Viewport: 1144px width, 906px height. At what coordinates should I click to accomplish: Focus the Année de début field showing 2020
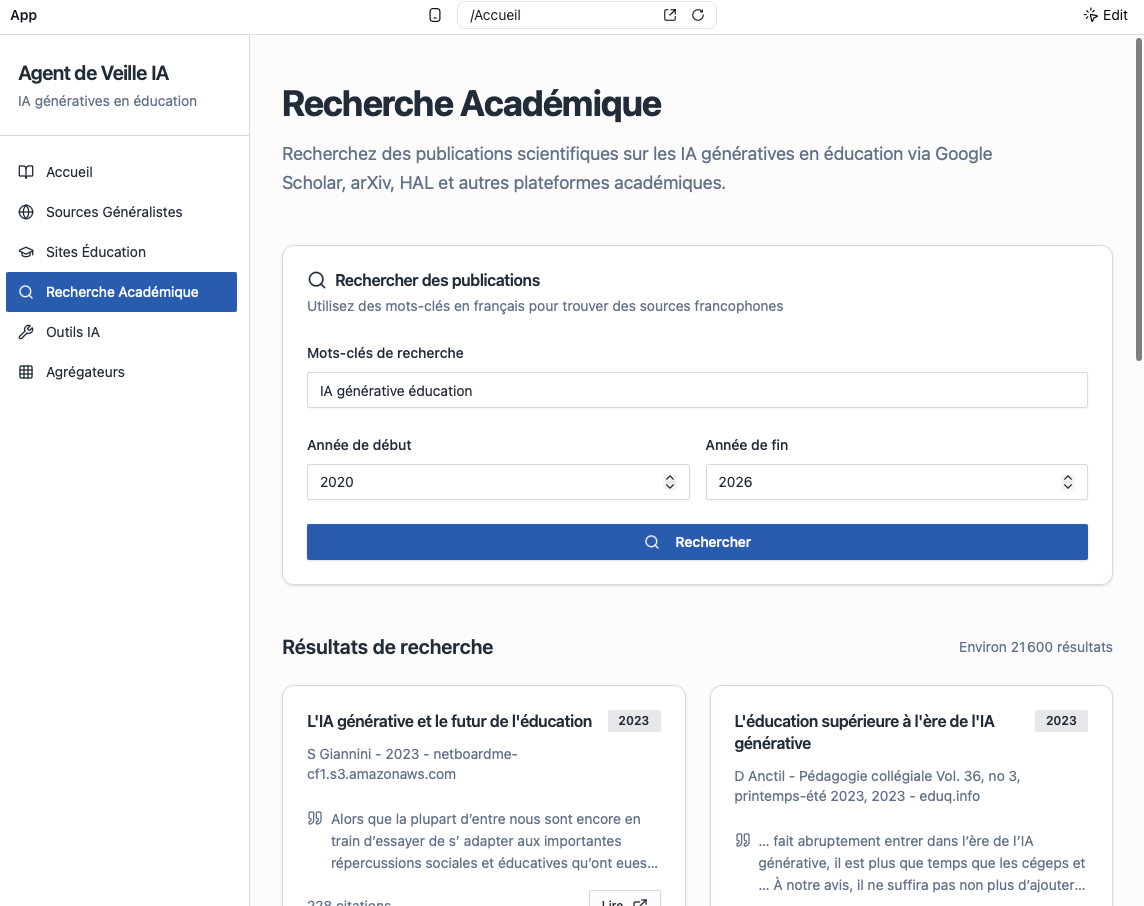[480, 482]
